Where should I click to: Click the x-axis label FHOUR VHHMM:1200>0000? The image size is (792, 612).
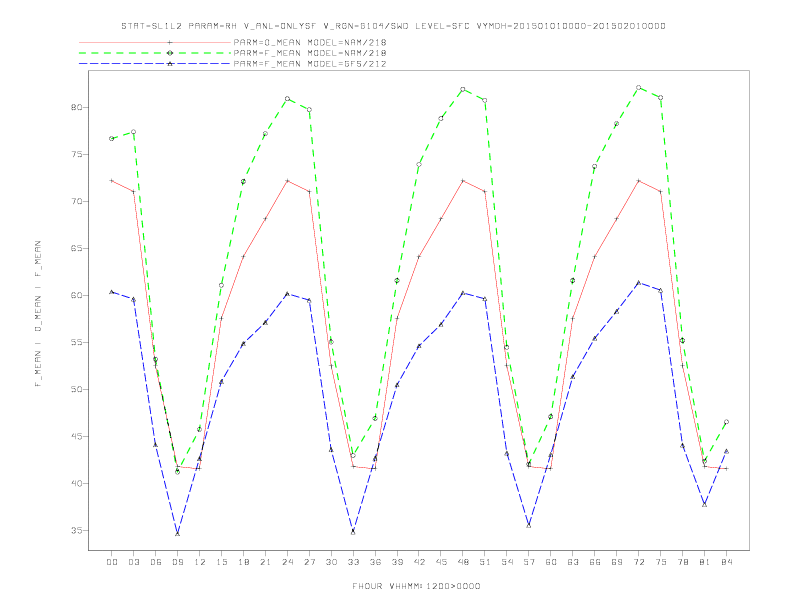416,586
